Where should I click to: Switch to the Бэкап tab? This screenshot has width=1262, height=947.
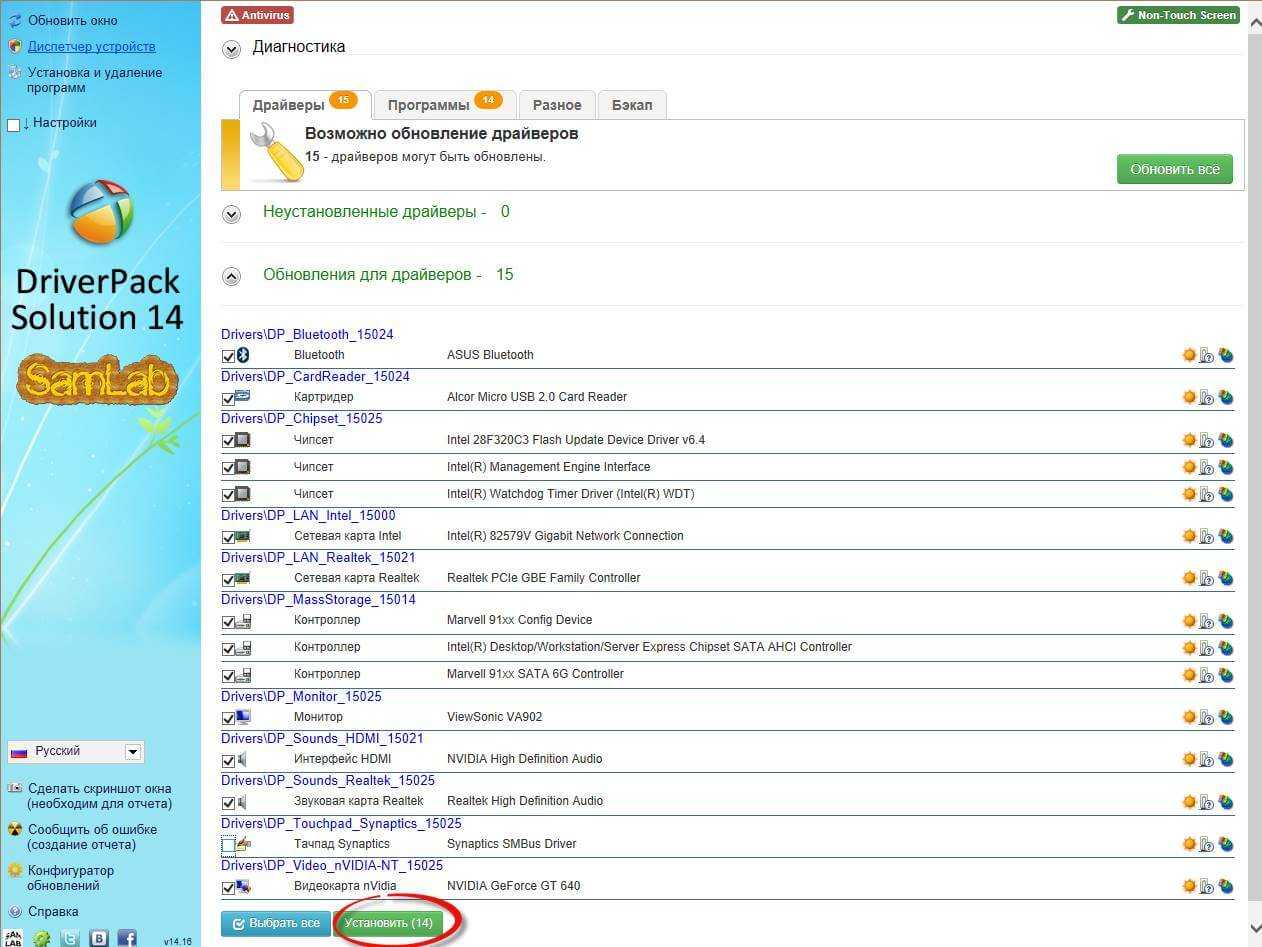(x=632, y=105)
